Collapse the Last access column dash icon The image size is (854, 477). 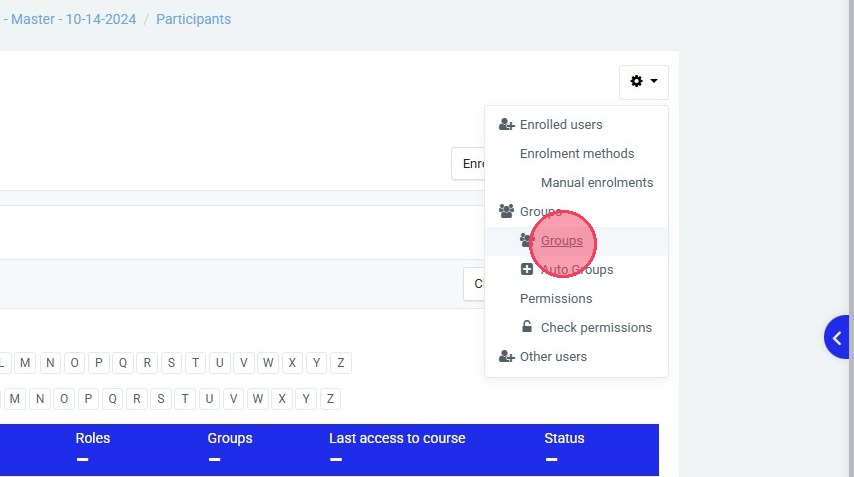click(336, 460)
